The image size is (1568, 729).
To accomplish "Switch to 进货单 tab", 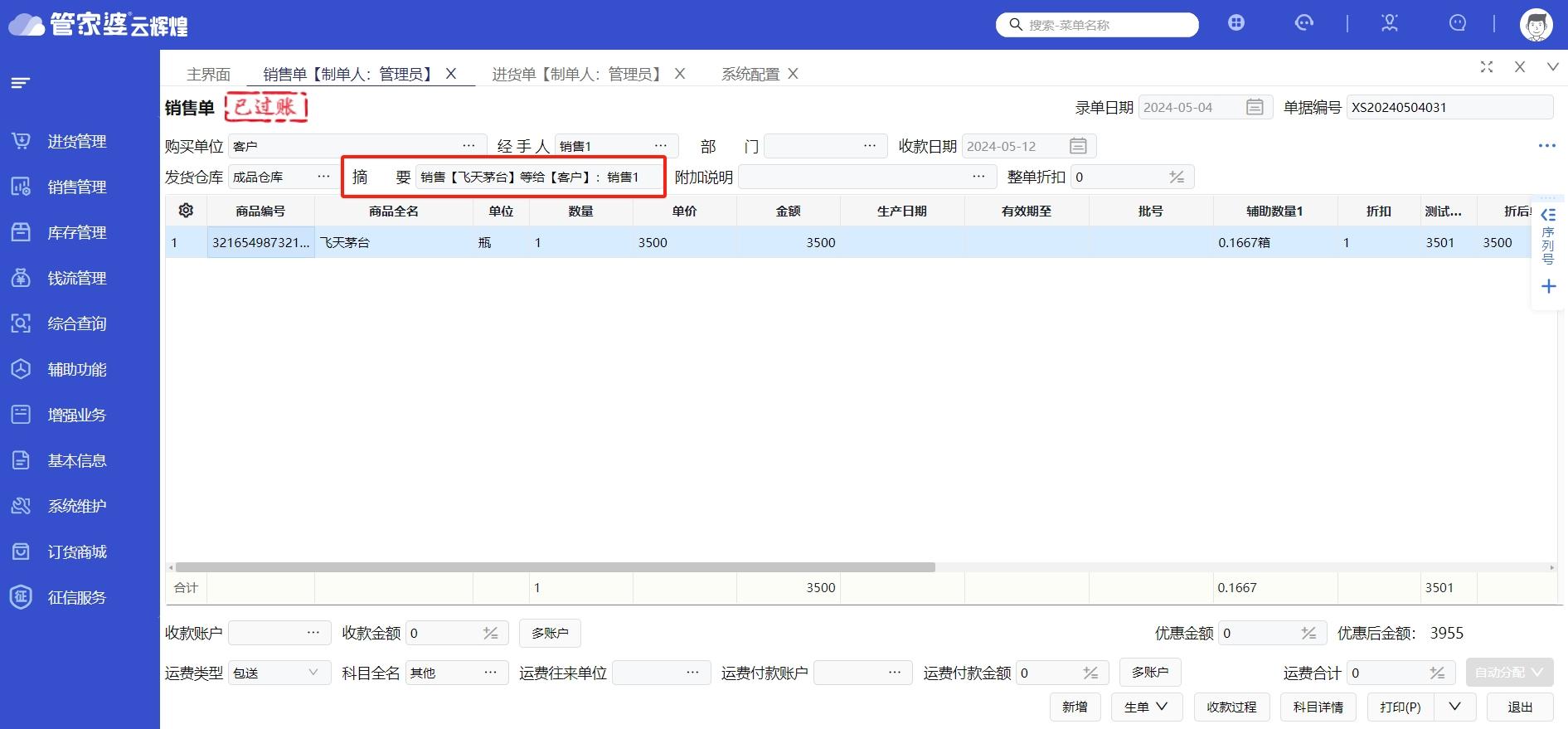I will pyautogui.click(x=578, y=74).
